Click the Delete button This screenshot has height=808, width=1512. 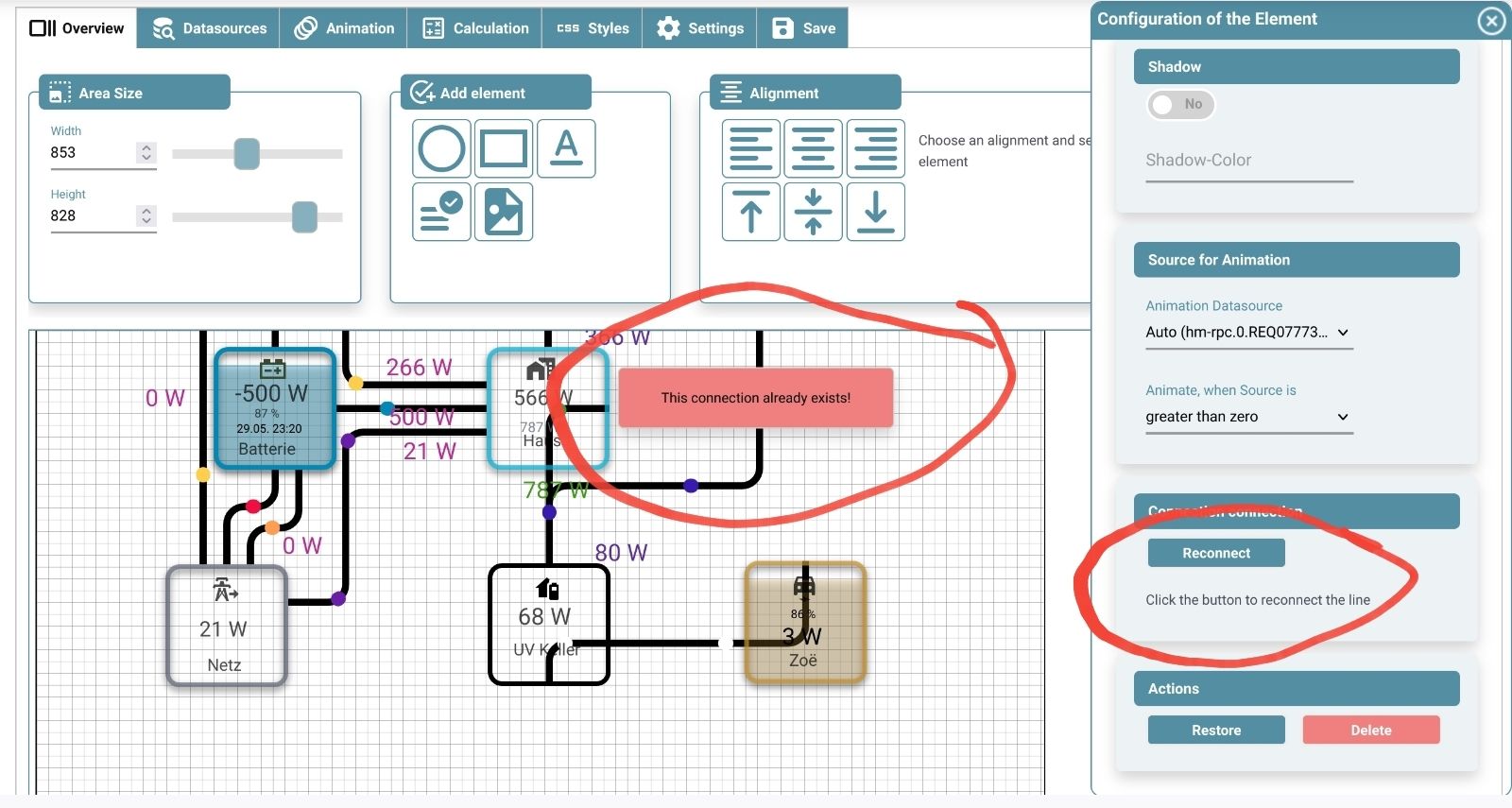click(x=1371, y=730)
